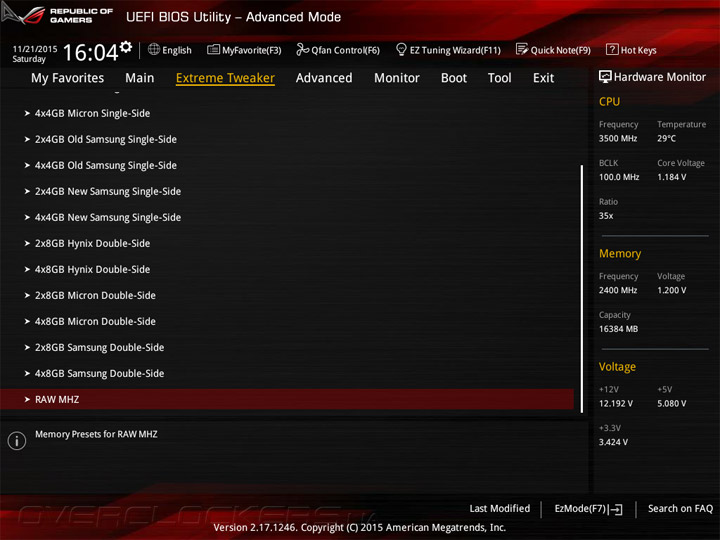The width and height of the screenshot is (720, 540).
Task: Click Search on FAQ link
Action: [681, 508]
